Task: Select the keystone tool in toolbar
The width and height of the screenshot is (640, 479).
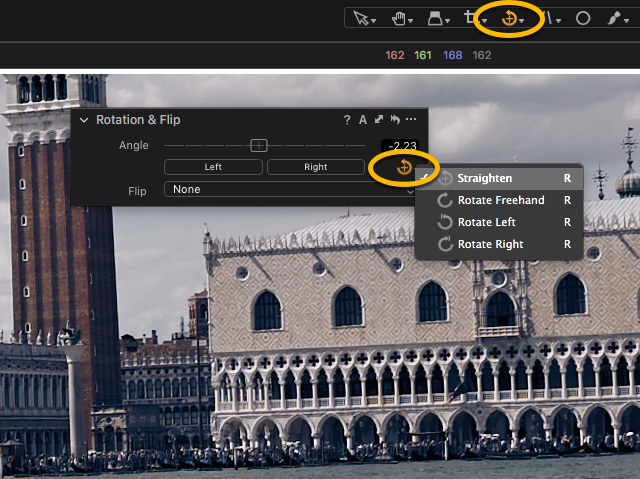Action: 438,18
